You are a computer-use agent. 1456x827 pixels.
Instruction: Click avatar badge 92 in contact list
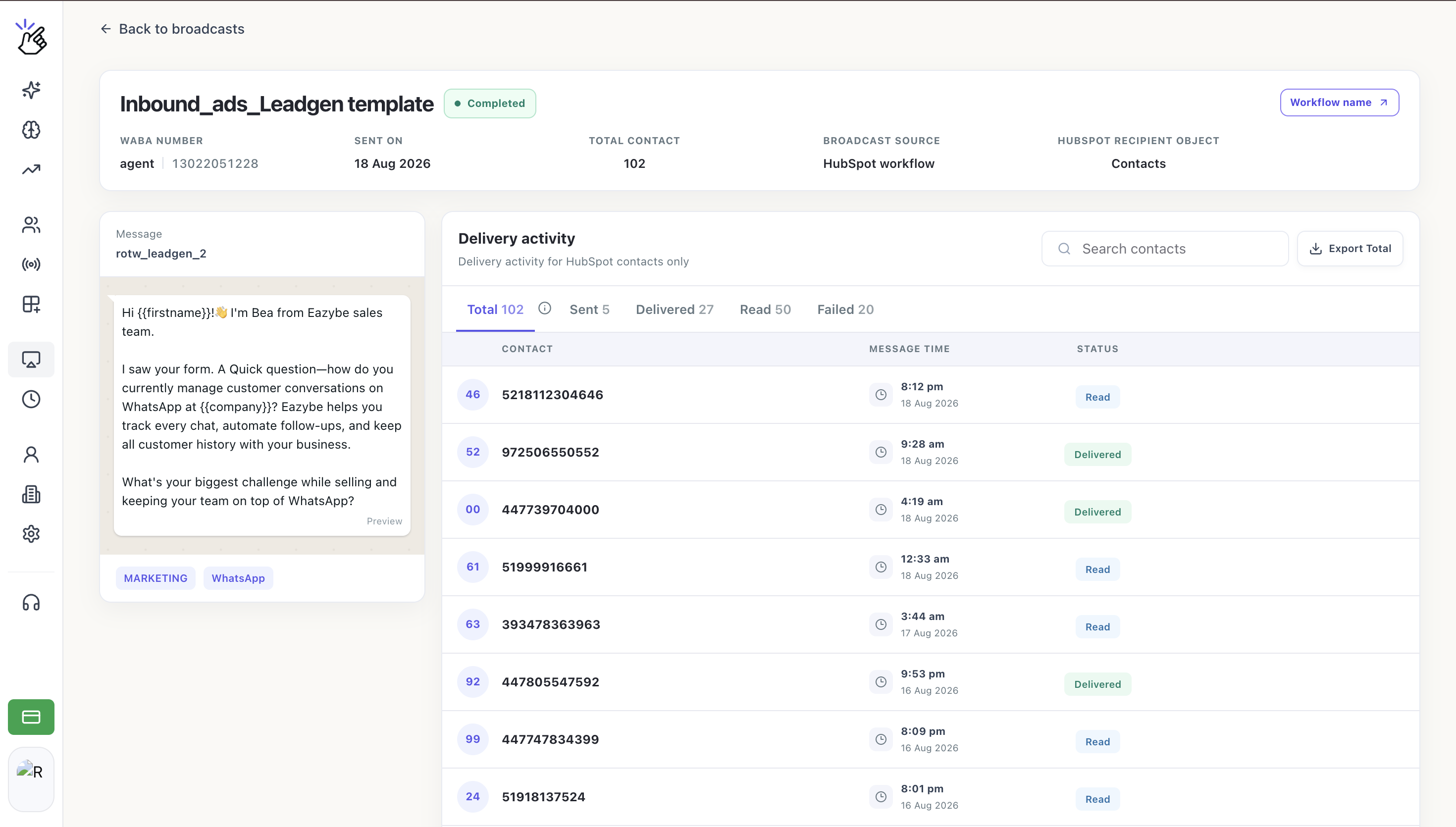click(473, 681)
